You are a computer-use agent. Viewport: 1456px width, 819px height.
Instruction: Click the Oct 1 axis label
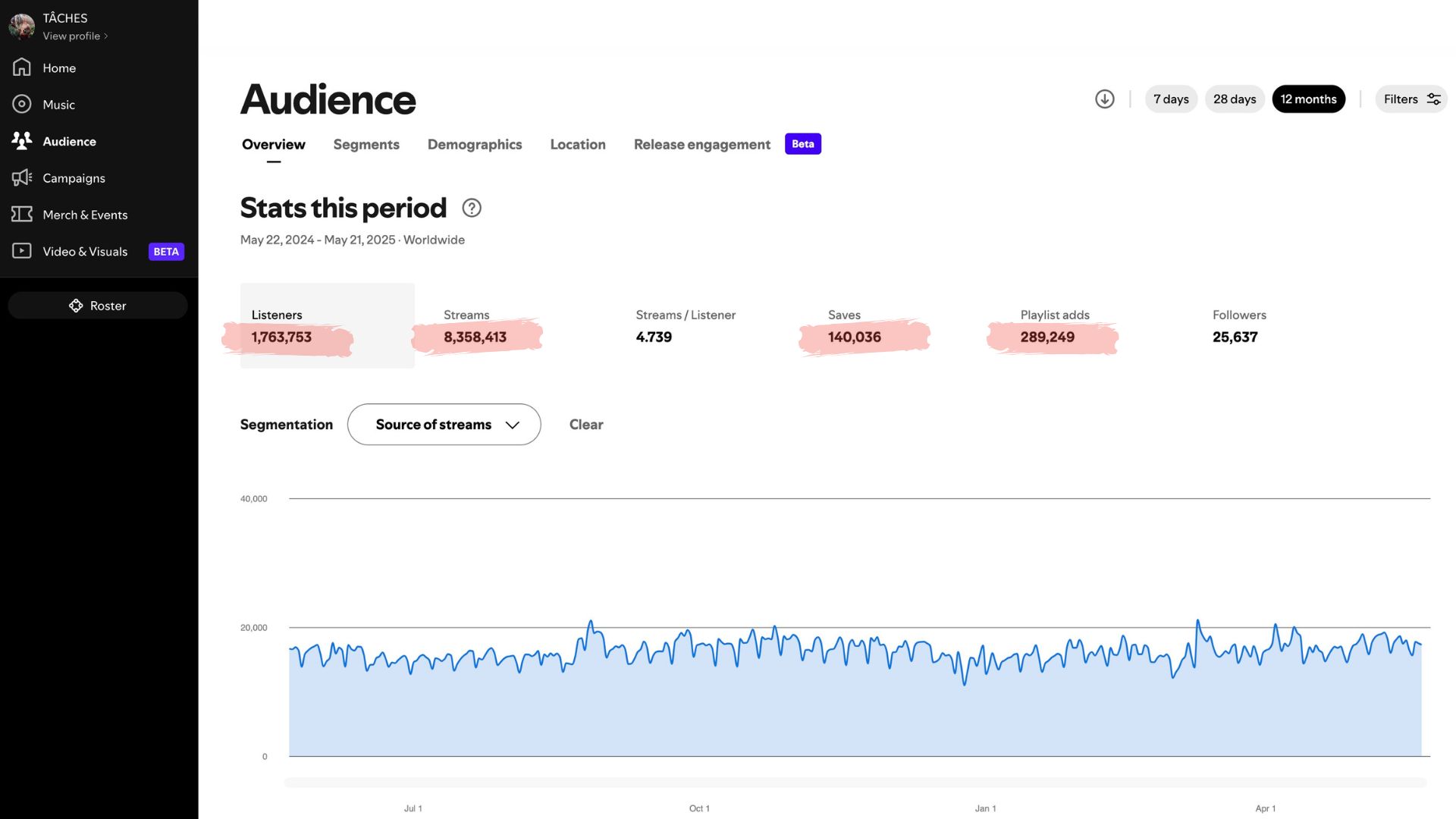(x=699, y=808)
